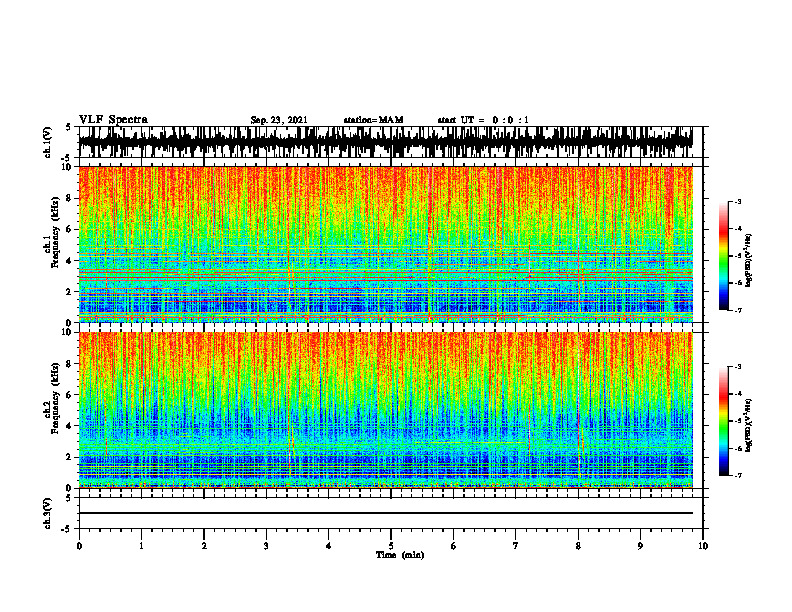Click inside the ch.2 spectrogram panel
792x612 pixels.
pyautogui.click(x=385, y=410)
